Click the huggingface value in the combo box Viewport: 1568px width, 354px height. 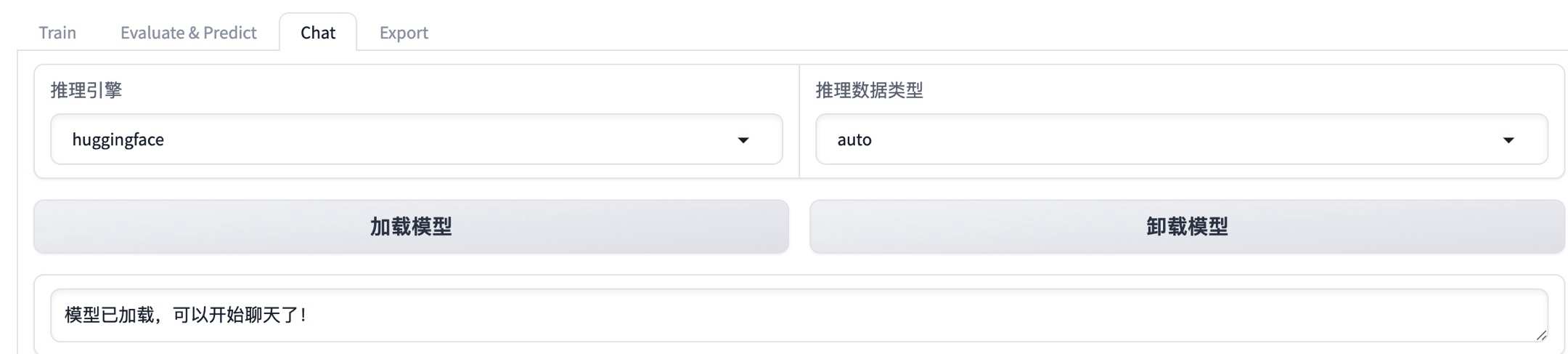click(118, 140)
